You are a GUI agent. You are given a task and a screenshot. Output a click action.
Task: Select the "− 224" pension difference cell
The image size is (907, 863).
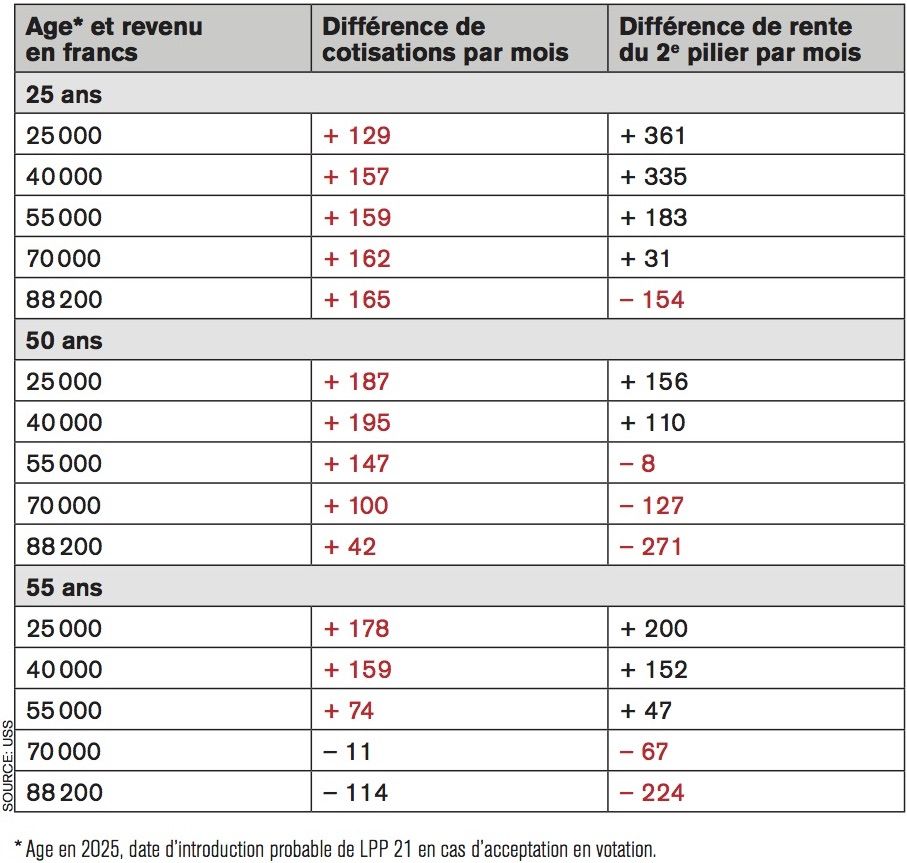point(652,793)
